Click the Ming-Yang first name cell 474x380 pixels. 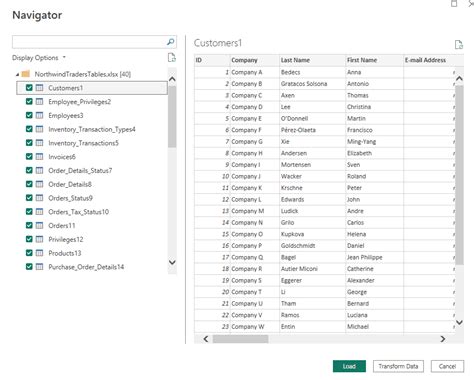coord(374,141)
